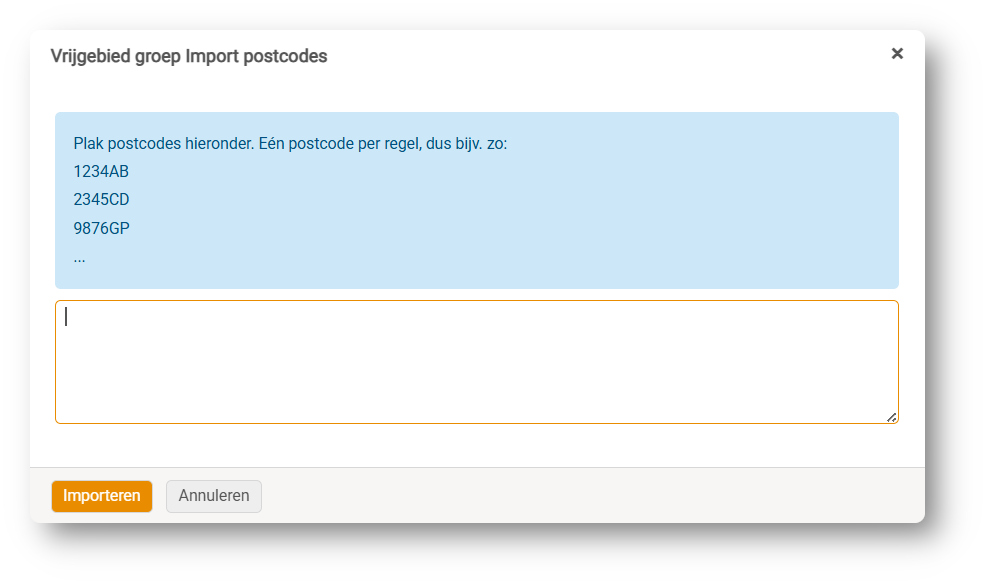
Task: Click the word 'postcodes' in the dialog title
Action: click(291, 56)
